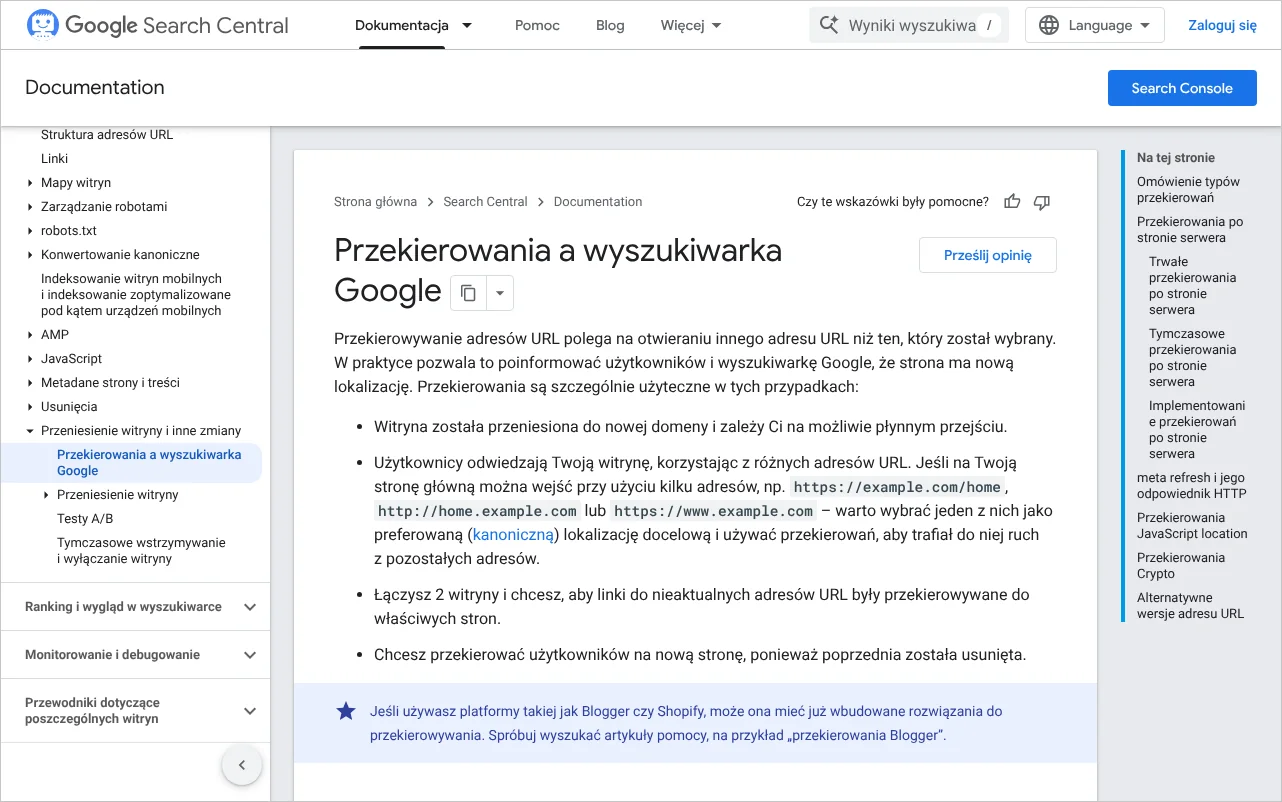
Task: Expand the Zarządzanie robotami tree item
Action: [x=30, y=207]
